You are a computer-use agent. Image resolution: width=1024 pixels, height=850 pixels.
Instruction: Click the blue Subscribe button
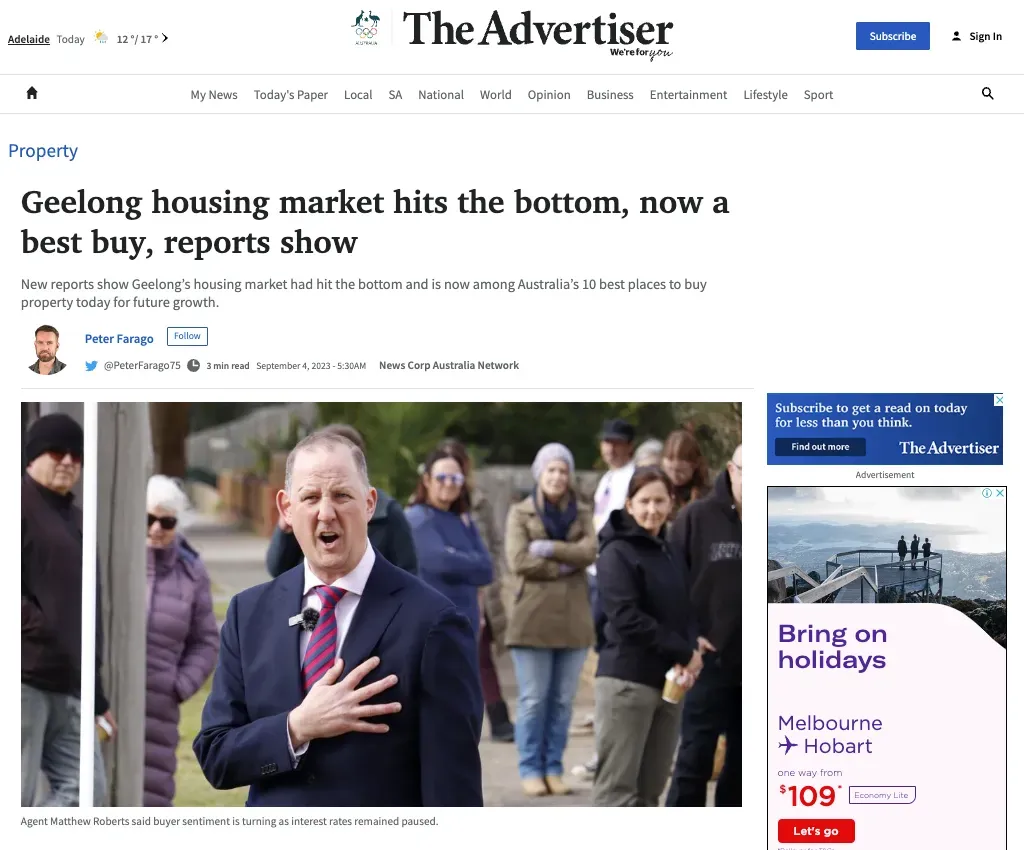(x=893, y=36)
